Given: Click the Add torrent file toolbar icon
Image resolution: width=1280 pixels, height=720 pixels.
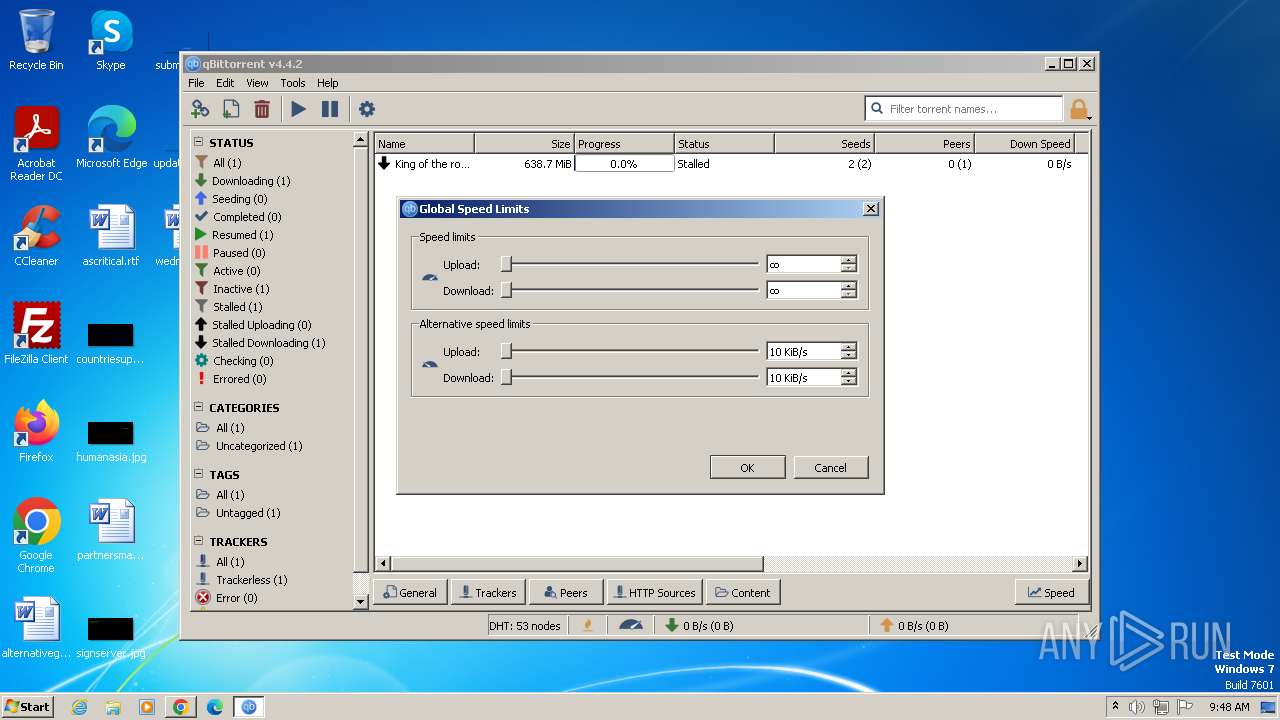Looking at the screenshot, I should tap(231, 109).
